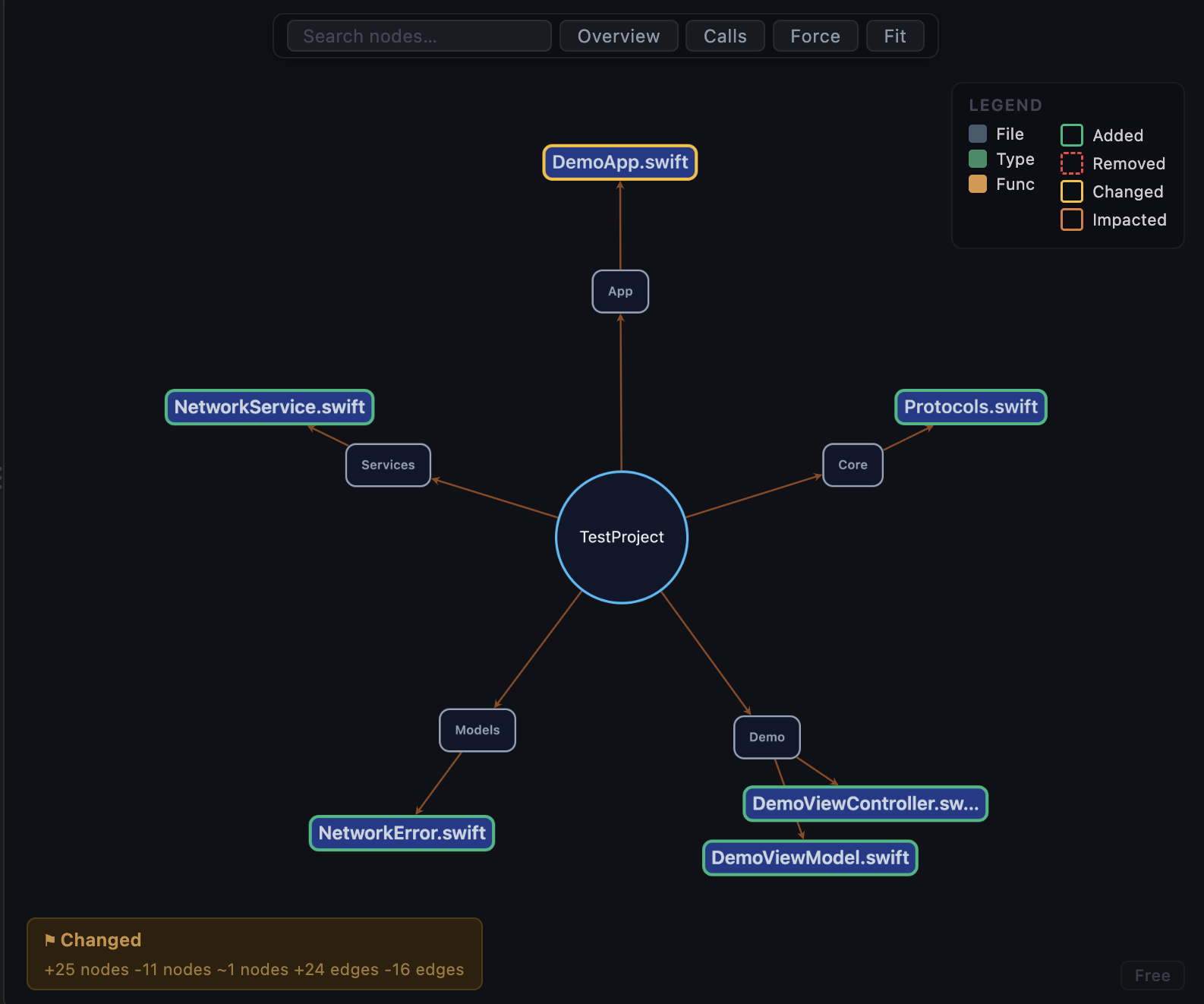
Task: Click the Added outline swatch in legend
Action: (x=1071, y=135)
